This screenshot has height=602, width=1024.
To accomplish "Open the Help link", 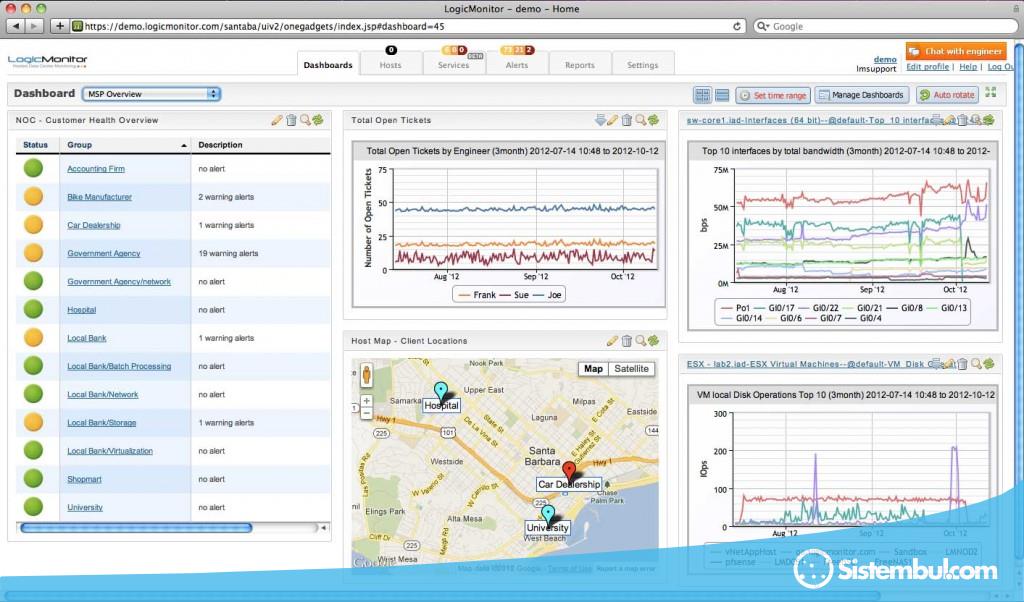I will [968, 67].
